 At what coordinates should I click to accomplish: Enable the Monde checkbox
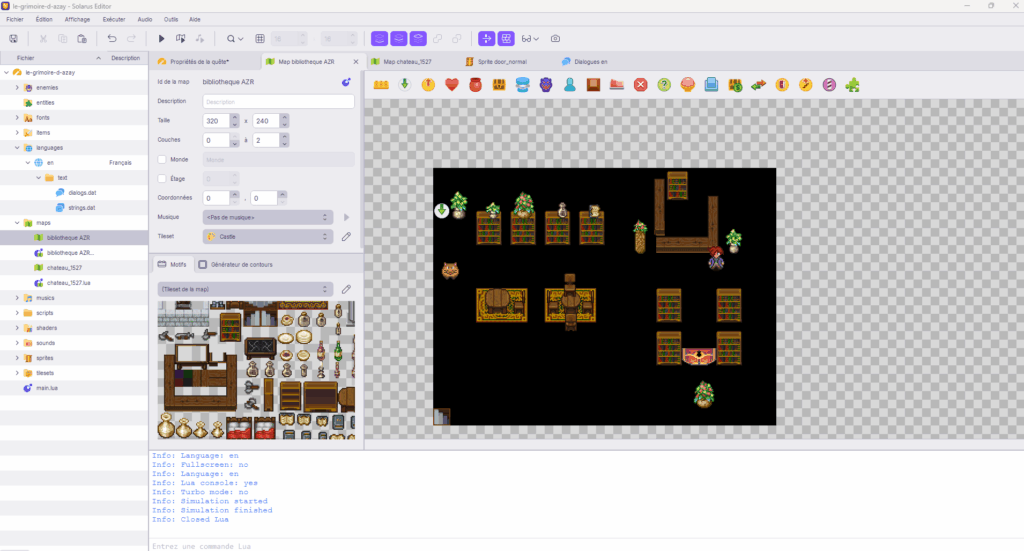click(x=162, y=159)
